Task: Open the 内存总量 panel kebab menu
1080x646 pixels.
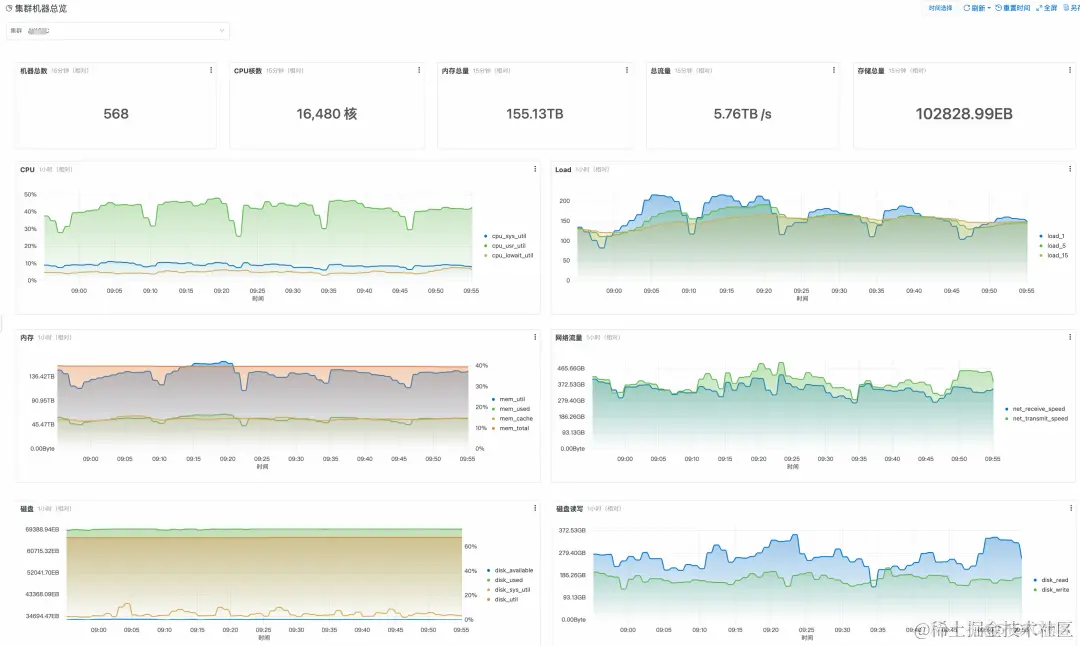Action: pos(627,70)
